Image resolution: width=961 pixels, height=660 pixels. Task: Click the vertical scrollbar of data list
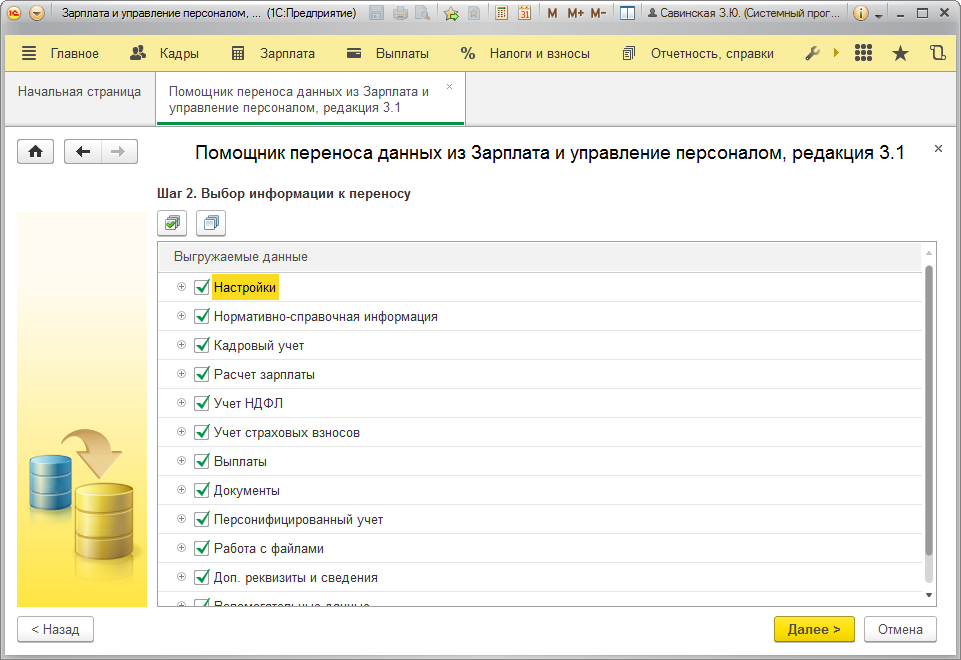tap(929, 410)
